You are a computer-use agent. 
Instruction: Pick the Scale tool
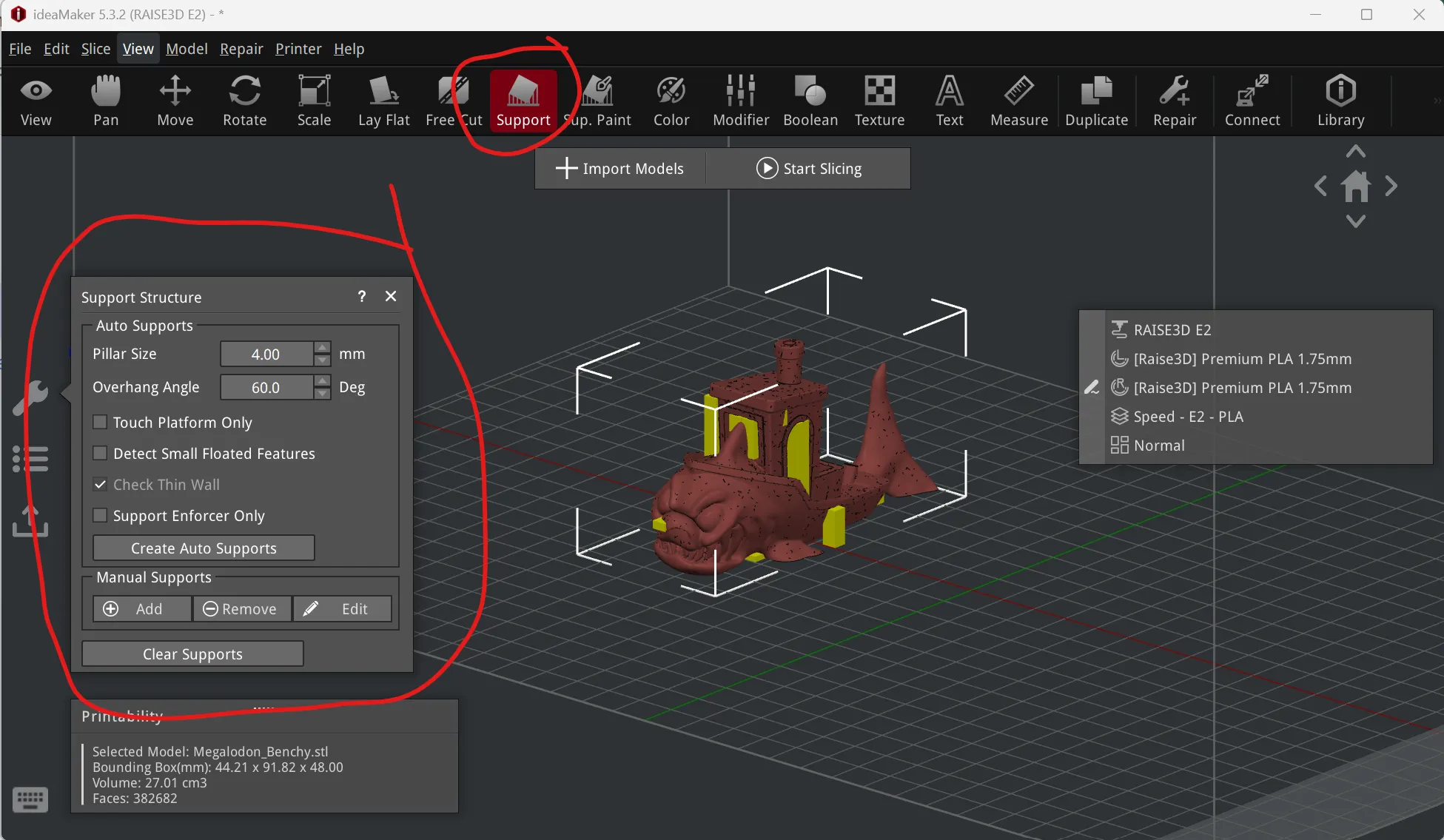tap(315, 101)
